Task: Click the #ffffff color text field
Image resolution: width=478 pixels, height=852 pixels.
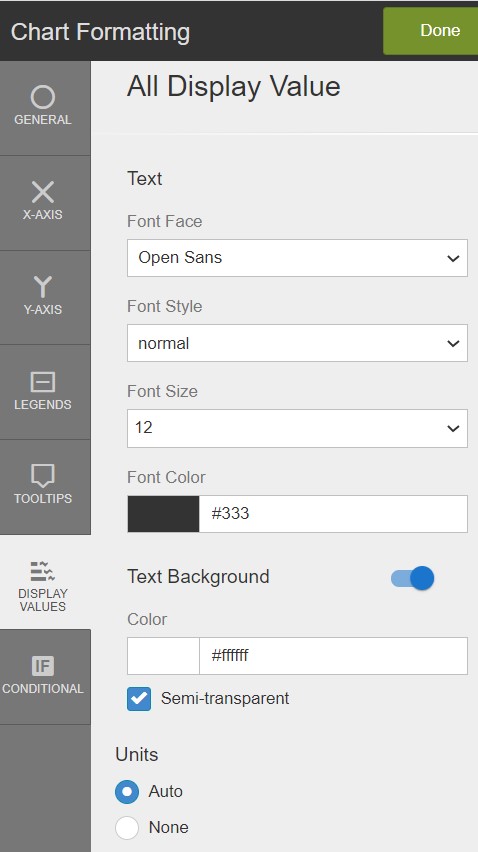Action: click(x=333, y=656)
